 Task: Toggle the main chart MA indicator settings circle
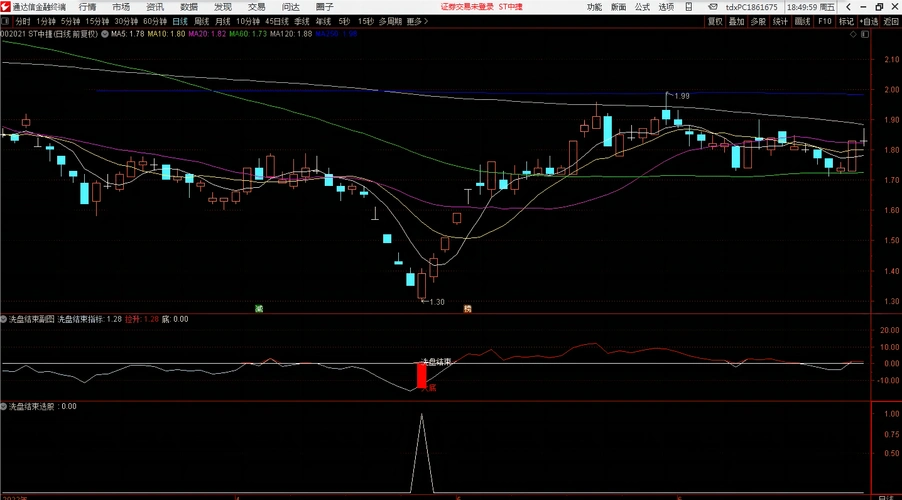tap(104, 34)
